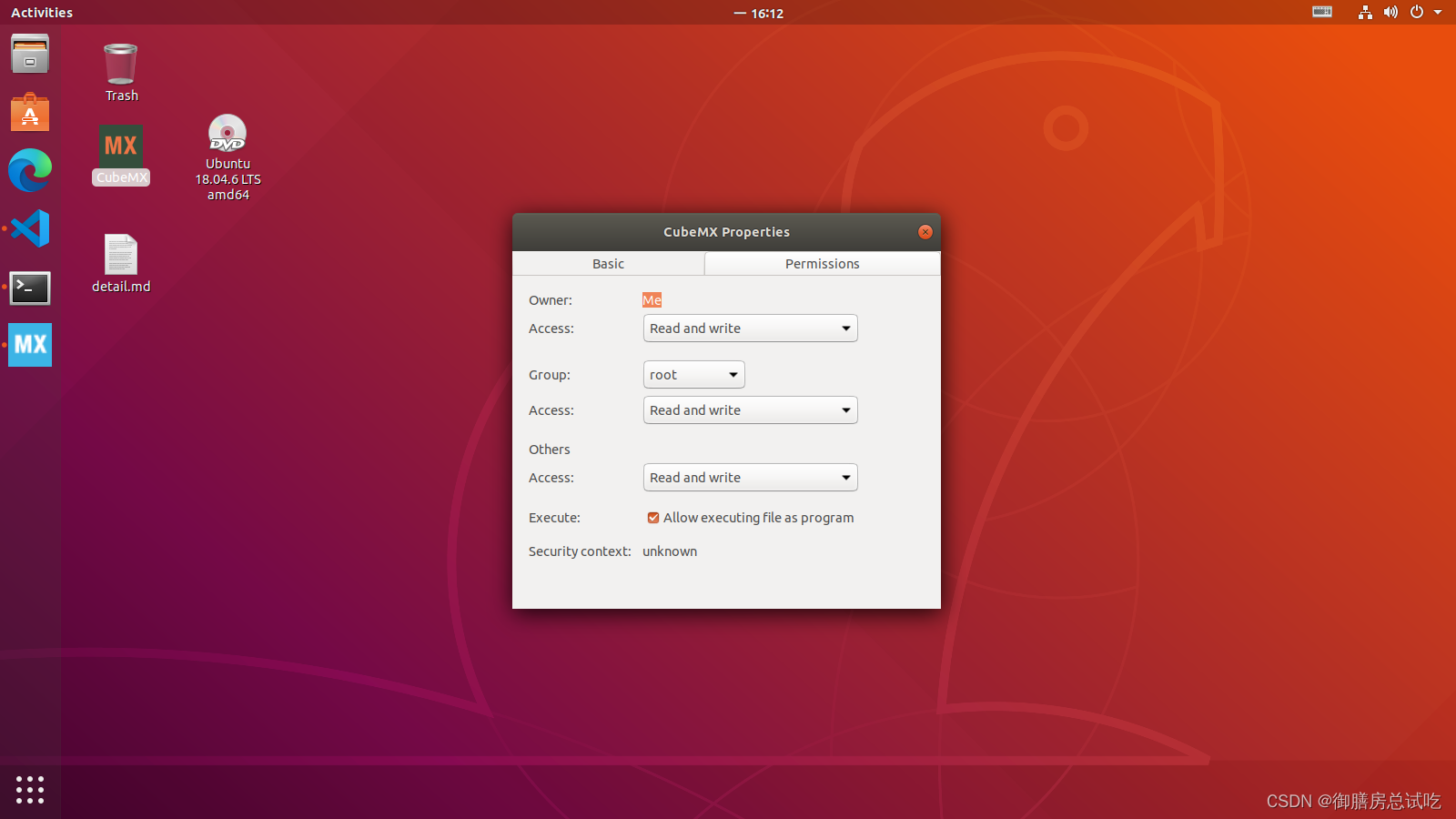
Task: Switch to the Basic tab
Action: click(x=608, y=263)
